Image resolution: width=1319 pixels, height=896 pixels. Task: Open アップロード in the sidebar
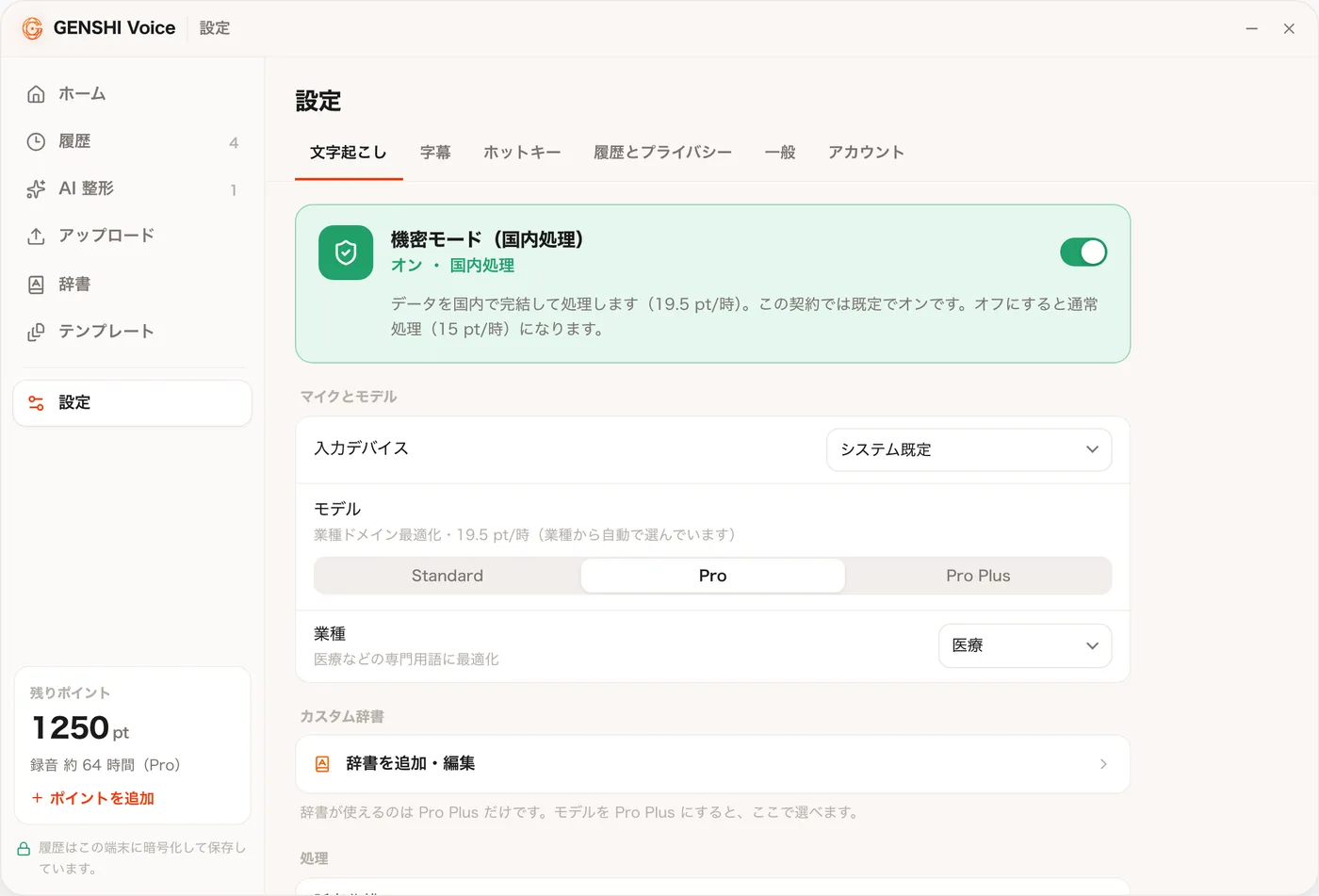(132, 236)
